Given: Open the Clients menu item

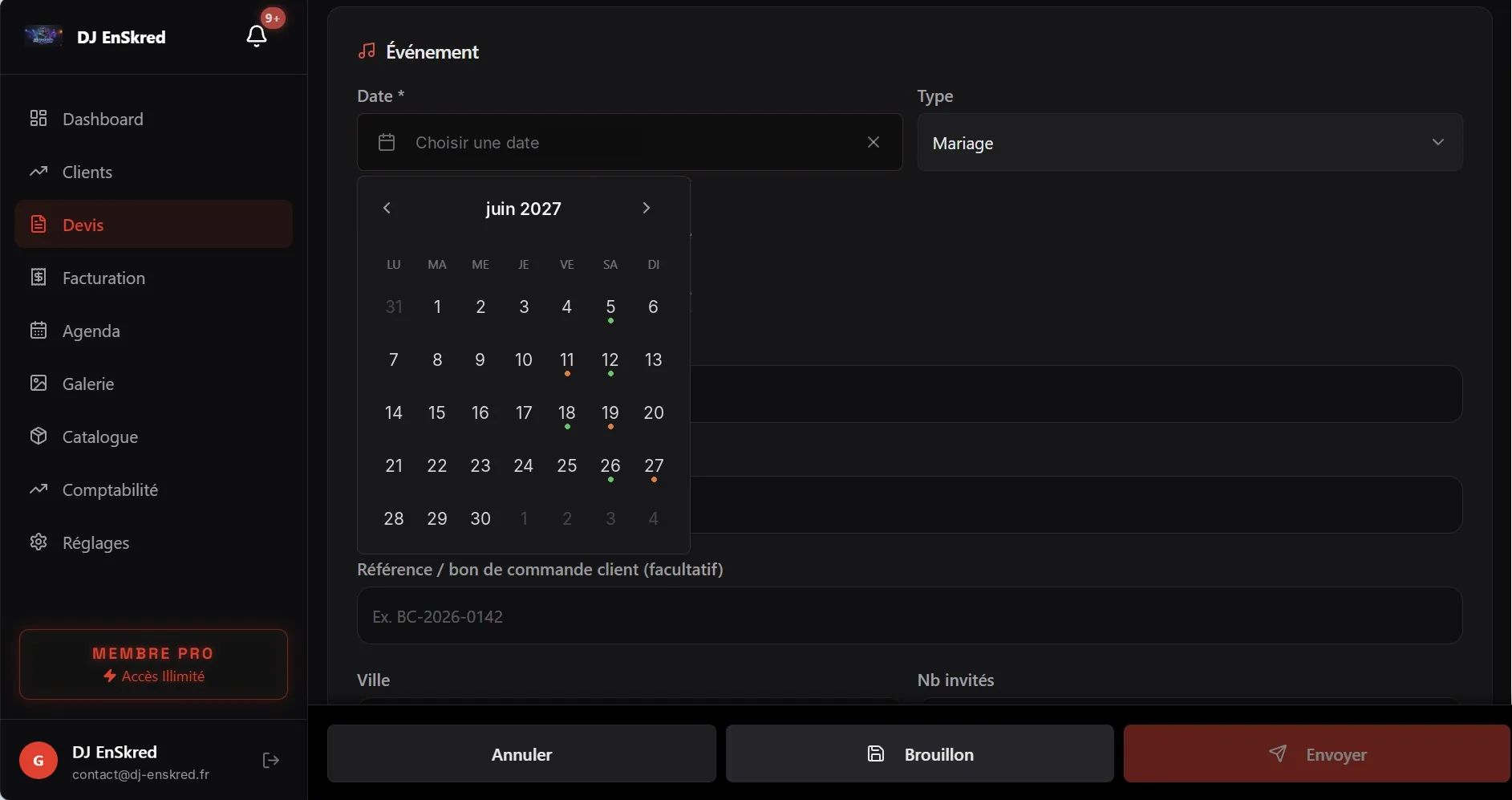Looking at the screenshot, I should (x=153, y=172).
